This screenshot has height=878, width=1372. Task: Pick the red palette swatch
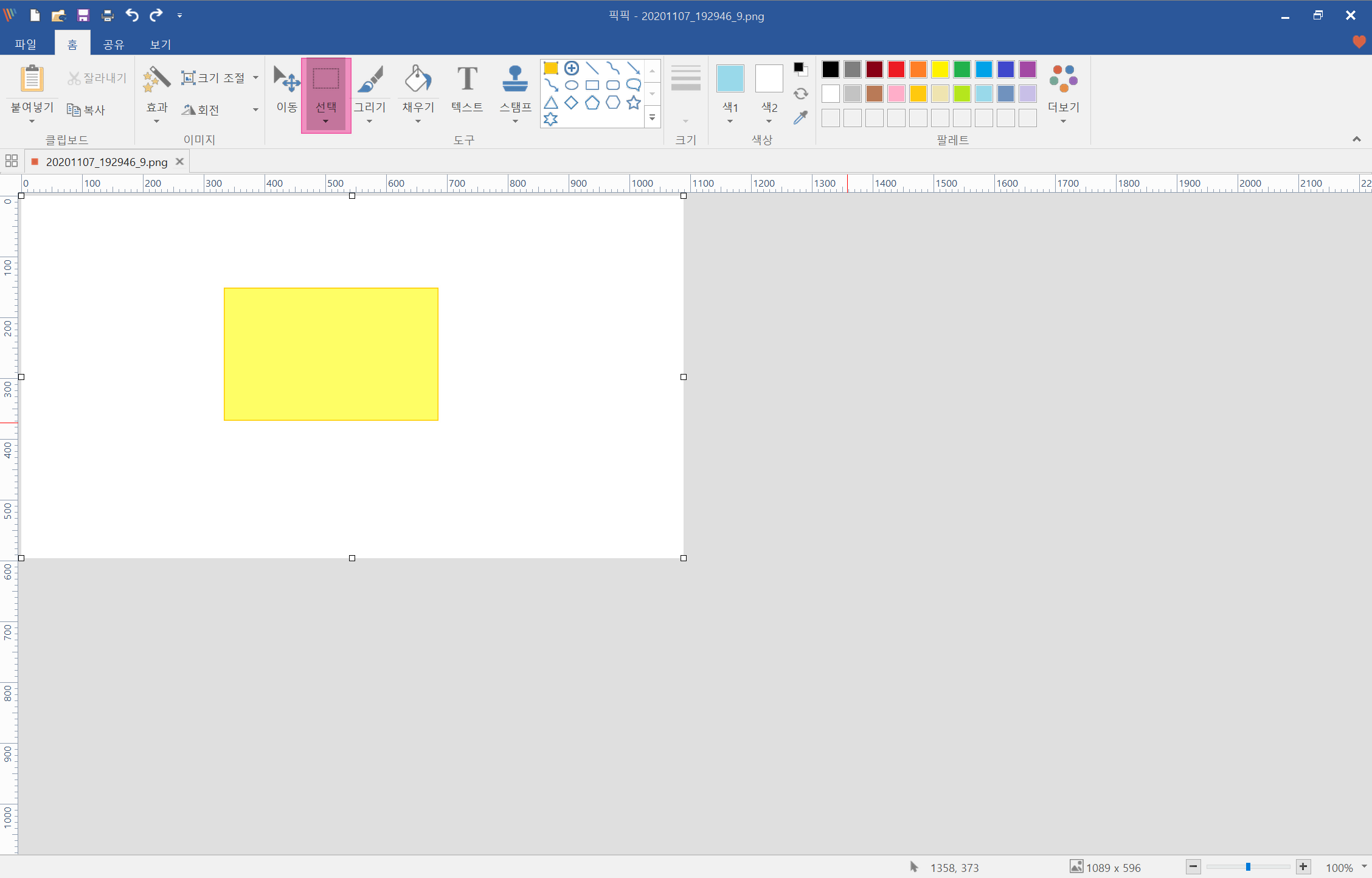(x=896, y=69)
